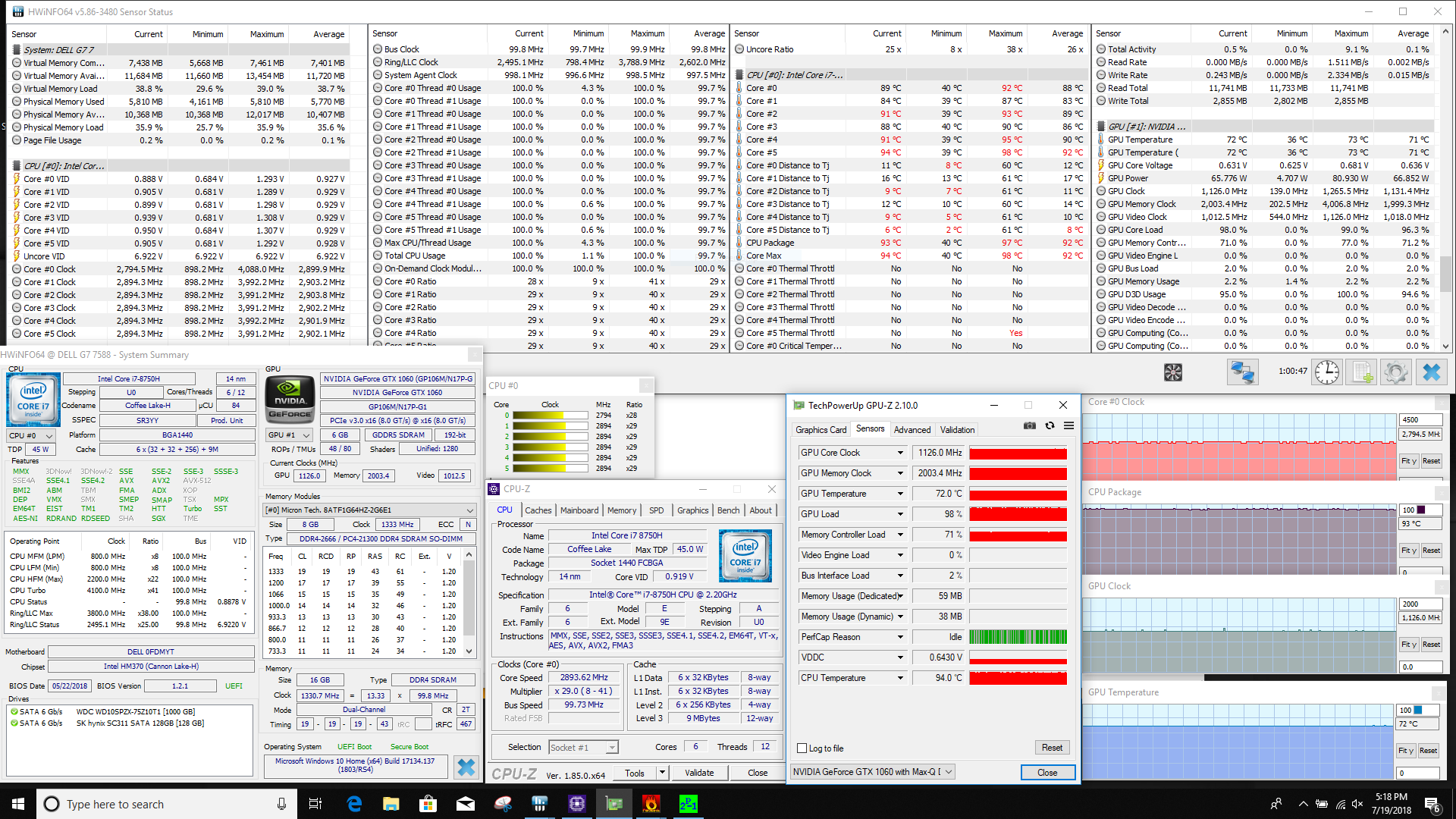
Task: Expand GPU Load sensor dropdown
Action: 901,514
